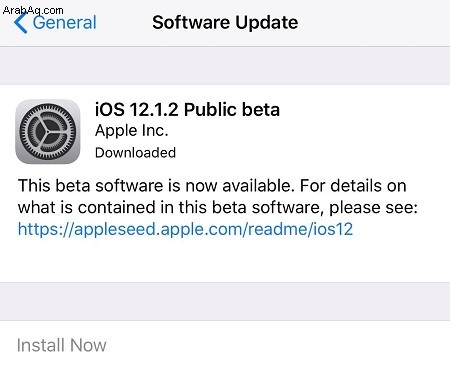Go back to General settings label
This screenshot has height=367, width=450.
[65, 23]
